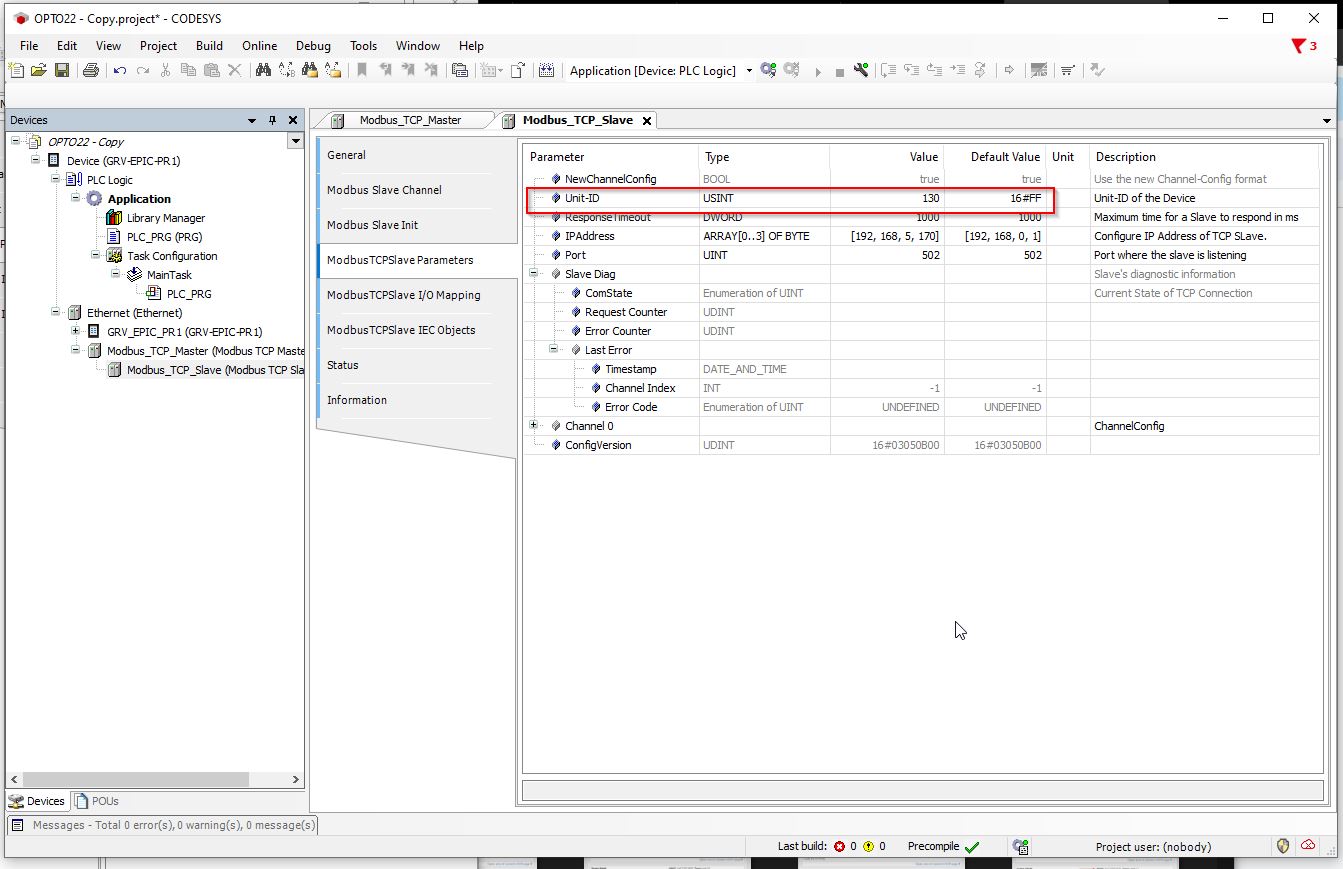Print using the printer toolbar icon
This screenshot has width=1343, height=869.
click(91, 70)
